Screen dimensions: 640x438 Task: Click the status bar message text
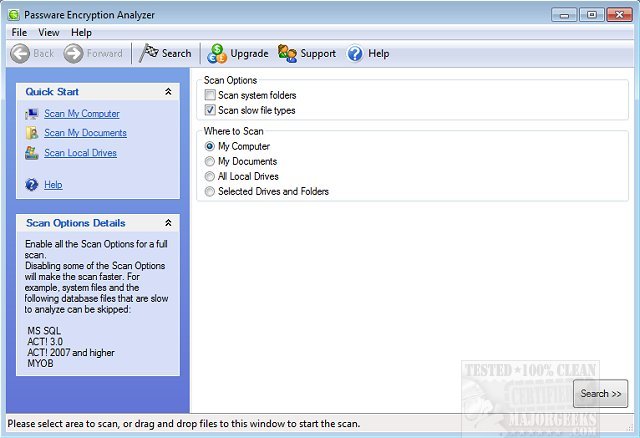184,424
